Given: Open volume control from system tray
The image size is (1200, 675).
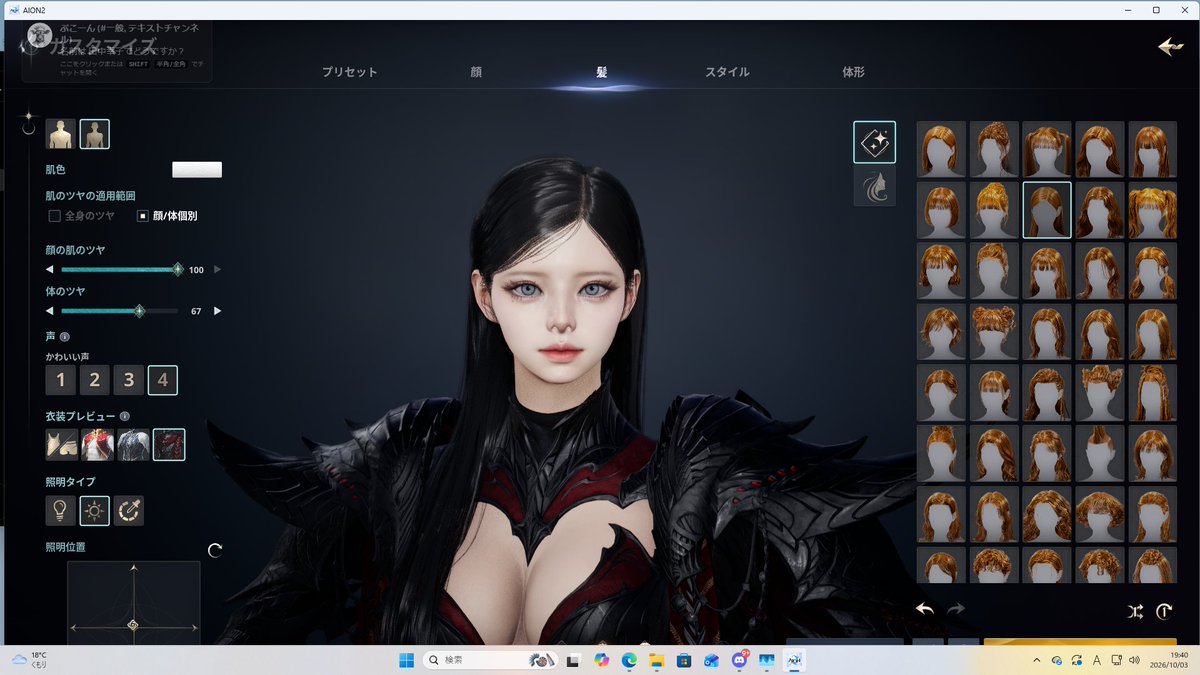Looking at the screenshot, I should pyautogui.click(x=1133, y=660).
